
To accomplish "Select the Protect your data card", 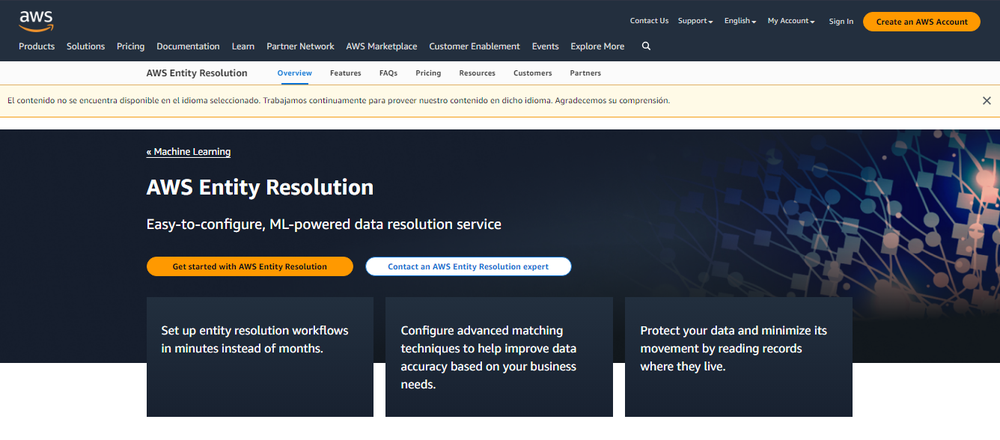I will (x=739, y=357).
